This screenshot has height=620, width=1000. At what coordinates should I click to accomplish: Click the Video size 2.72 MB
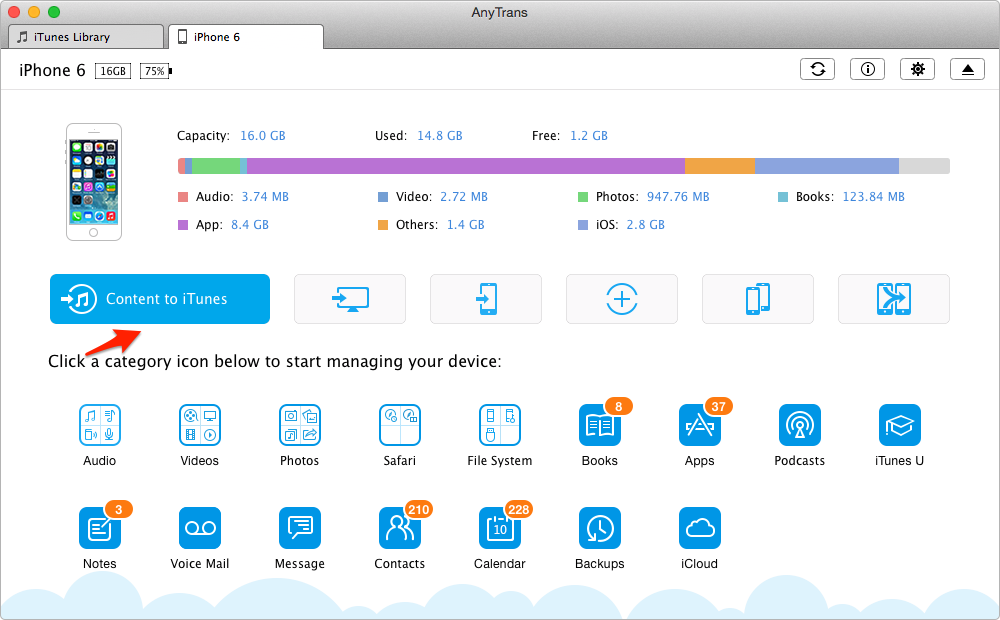click(x=464, y=197)
